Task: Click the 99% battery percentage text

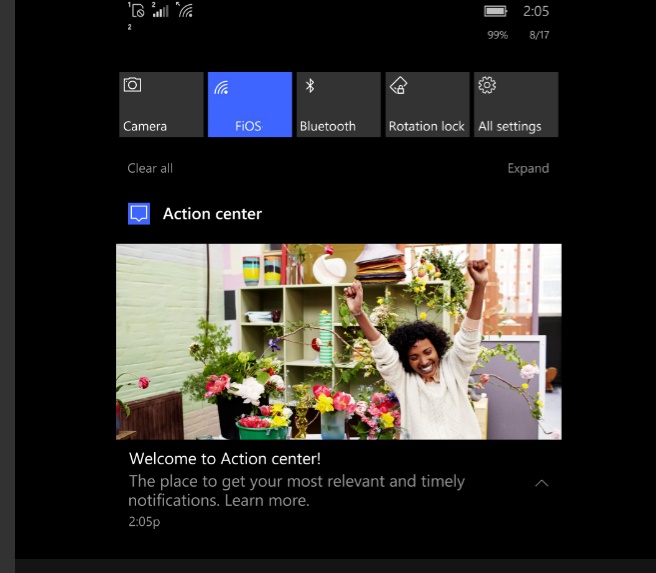Action: coord(497,35)
